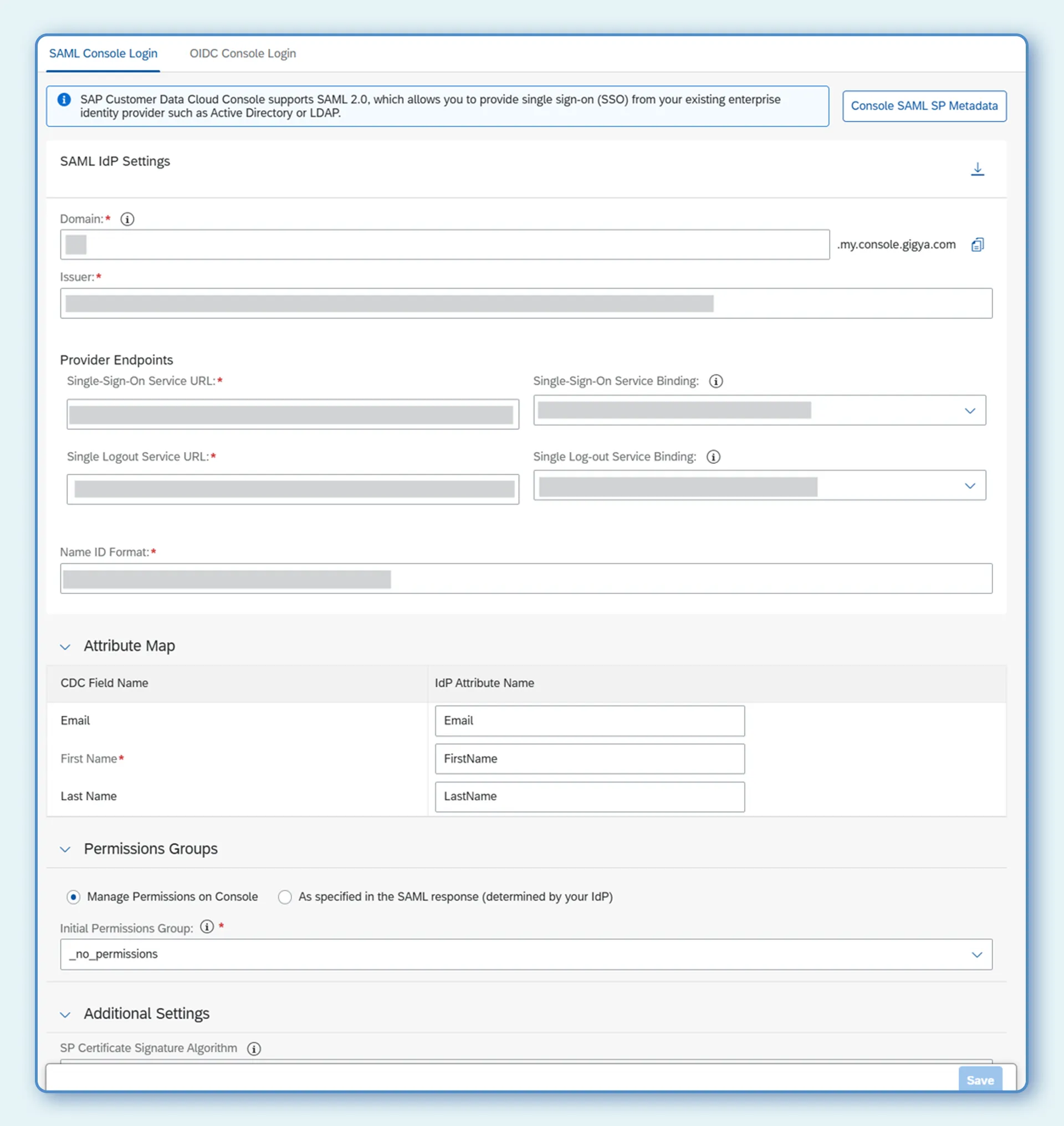Image resolution: width=1064 pixels, height=1126 pixels.
Task: Switch to OIDC Console Login tab
Action: (242, 53)
